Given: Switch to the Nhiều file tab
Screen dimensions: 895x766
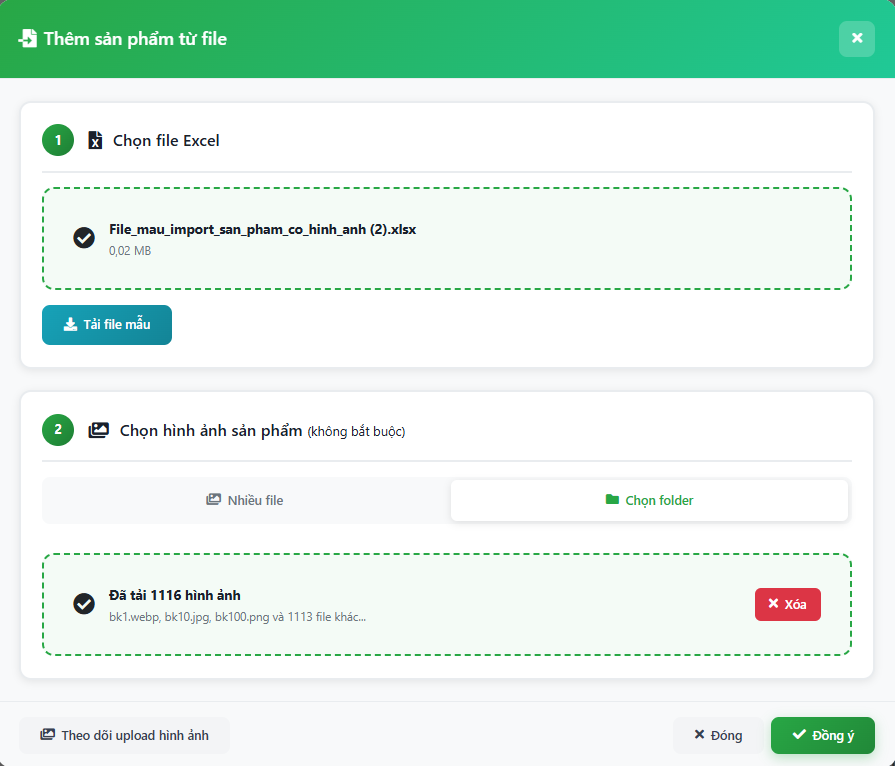Looking at the screenshot, I should (246, 500).
